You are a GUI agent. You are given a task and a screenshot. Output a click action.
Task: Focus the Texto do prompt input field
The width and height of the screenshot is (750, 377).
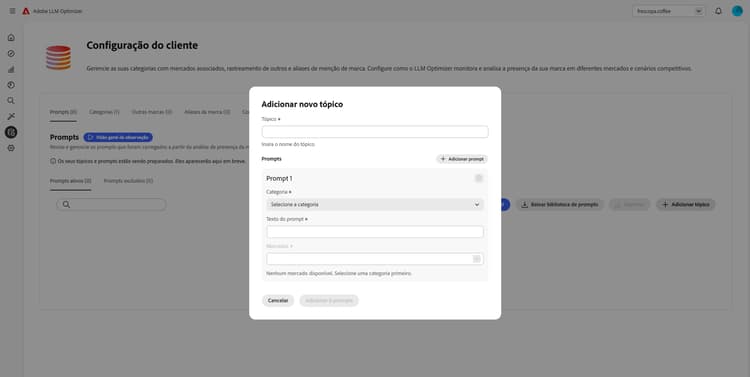375,232
